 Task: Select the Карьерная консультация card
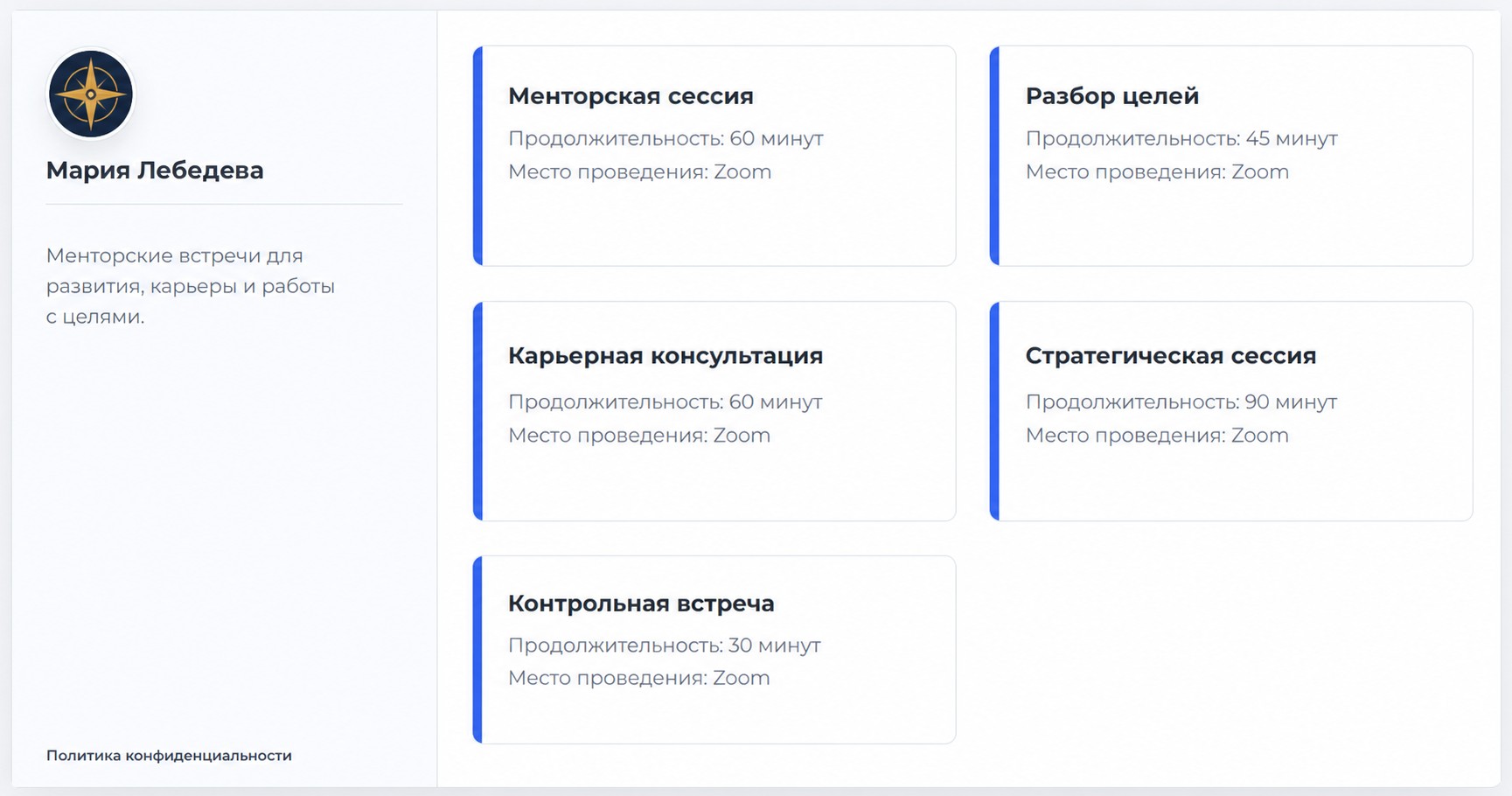tap(714, 411)
